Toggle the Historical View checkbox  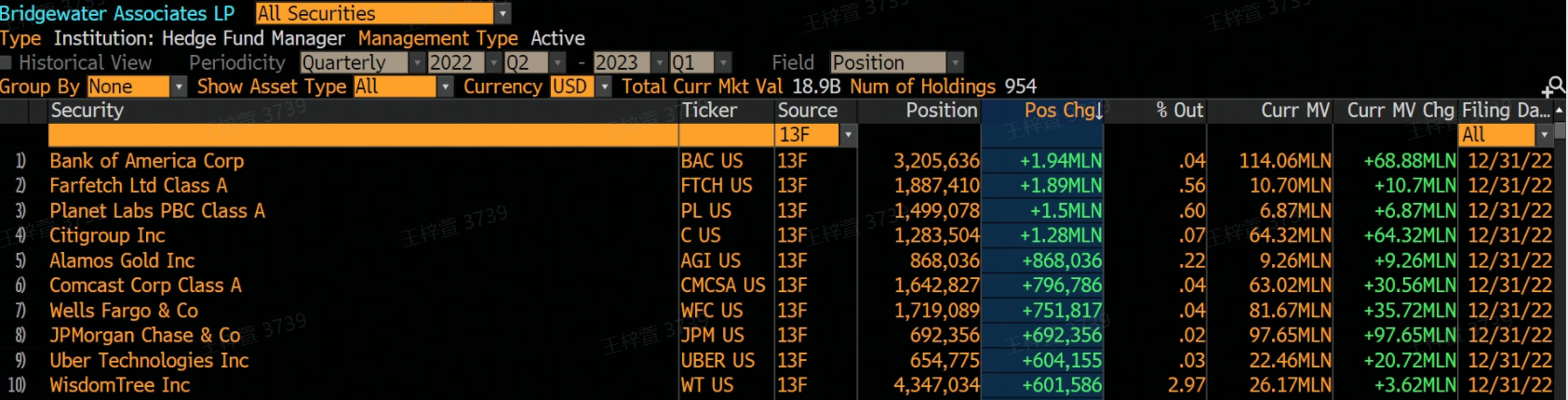(7, 63)
